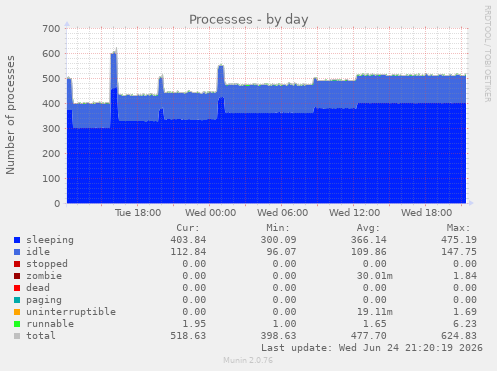
Task: Click runnable minimum value 1.00
Action: tap(284, 324)
